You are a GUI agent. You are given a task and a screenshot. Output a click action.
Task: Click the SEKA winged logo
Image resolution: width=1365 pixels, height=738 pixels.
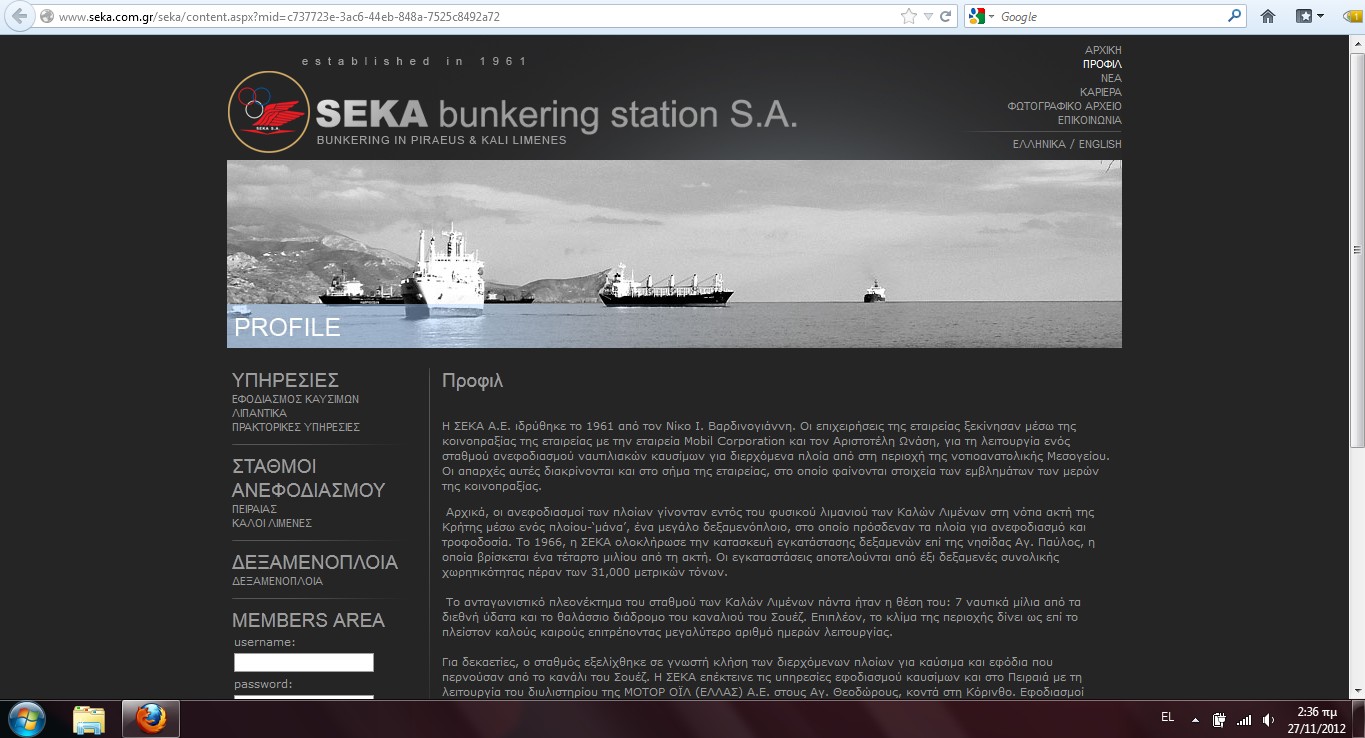pyautogui.click(x=270, y=111)
